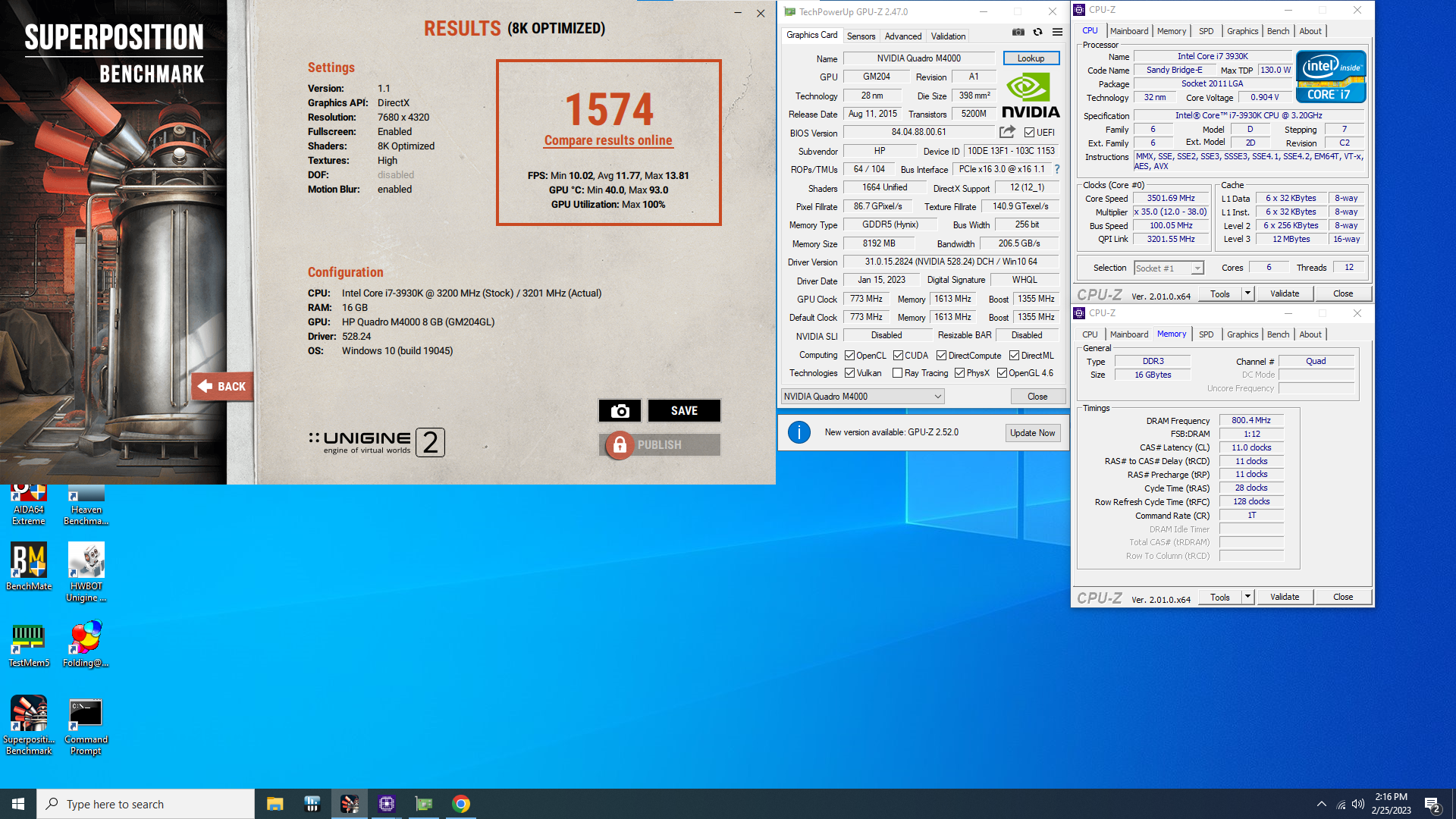
Task: Toggle the PhysX checkbox
Action: [959, 373]
